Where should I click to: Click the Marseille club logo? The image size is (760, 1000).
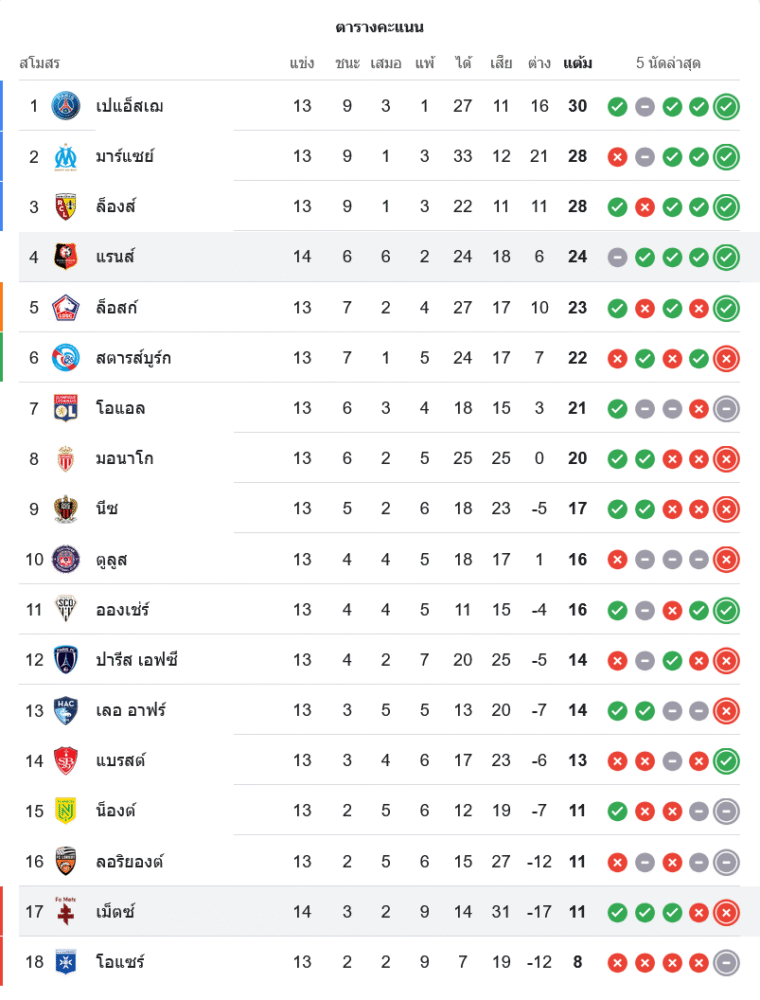pos(66,156)
